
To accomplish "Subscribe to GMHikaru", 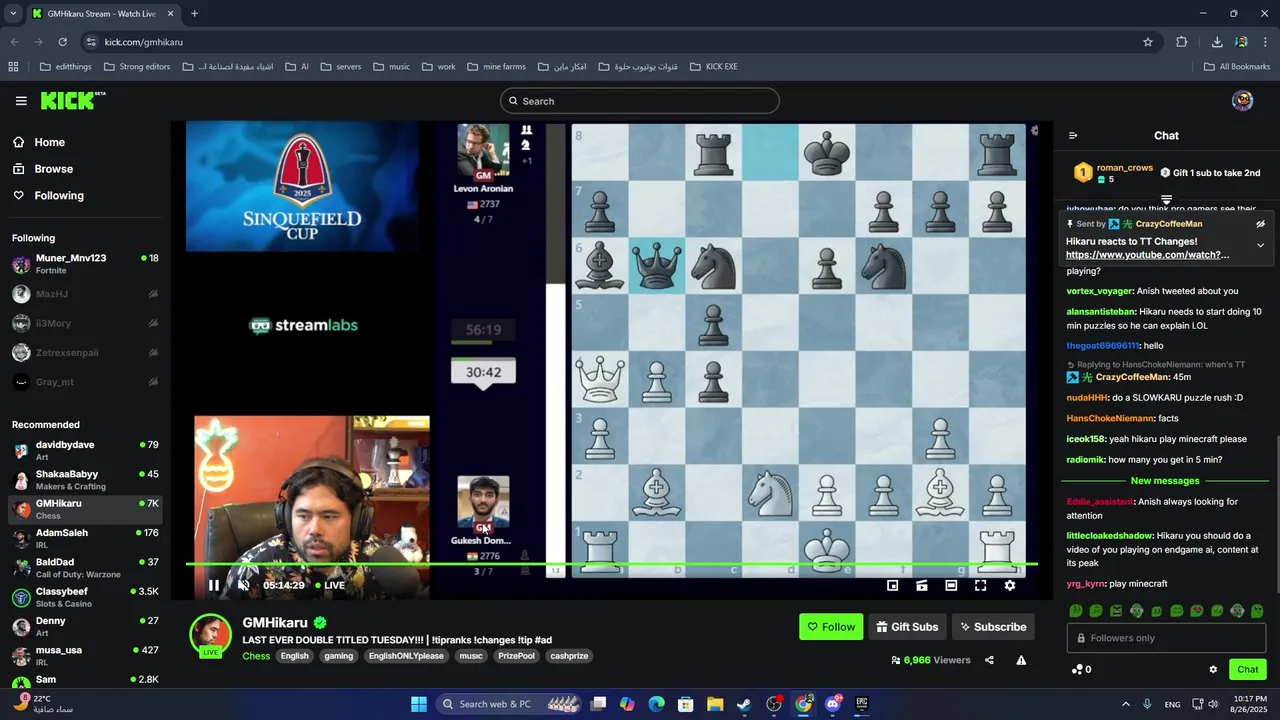I will coord(993,627).
